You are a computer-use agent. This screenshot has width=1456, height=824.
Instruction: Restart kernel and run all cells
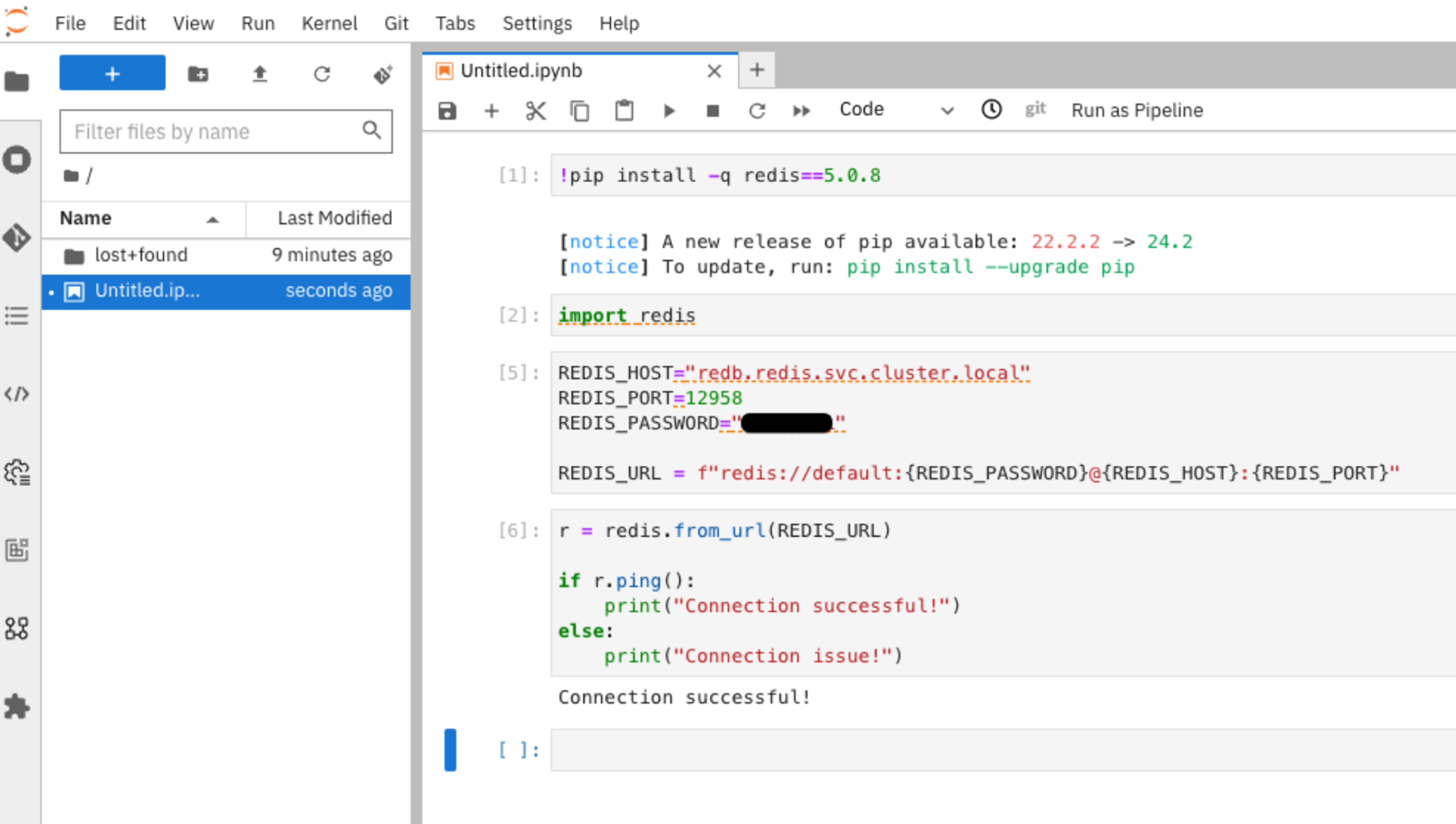[x=801, y=110]
